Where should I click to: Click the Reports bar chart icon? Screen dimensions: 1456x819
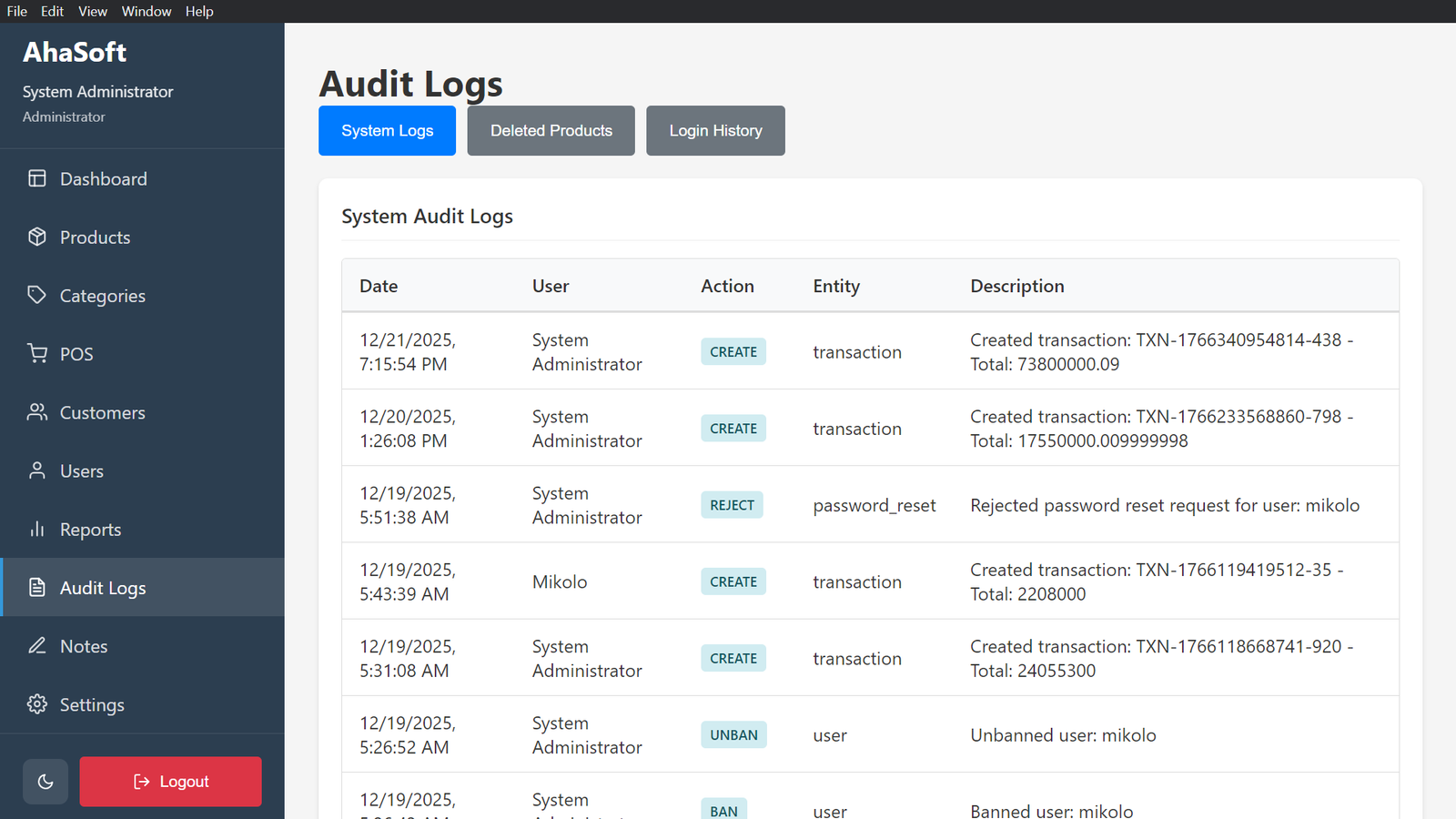(36, 529)
